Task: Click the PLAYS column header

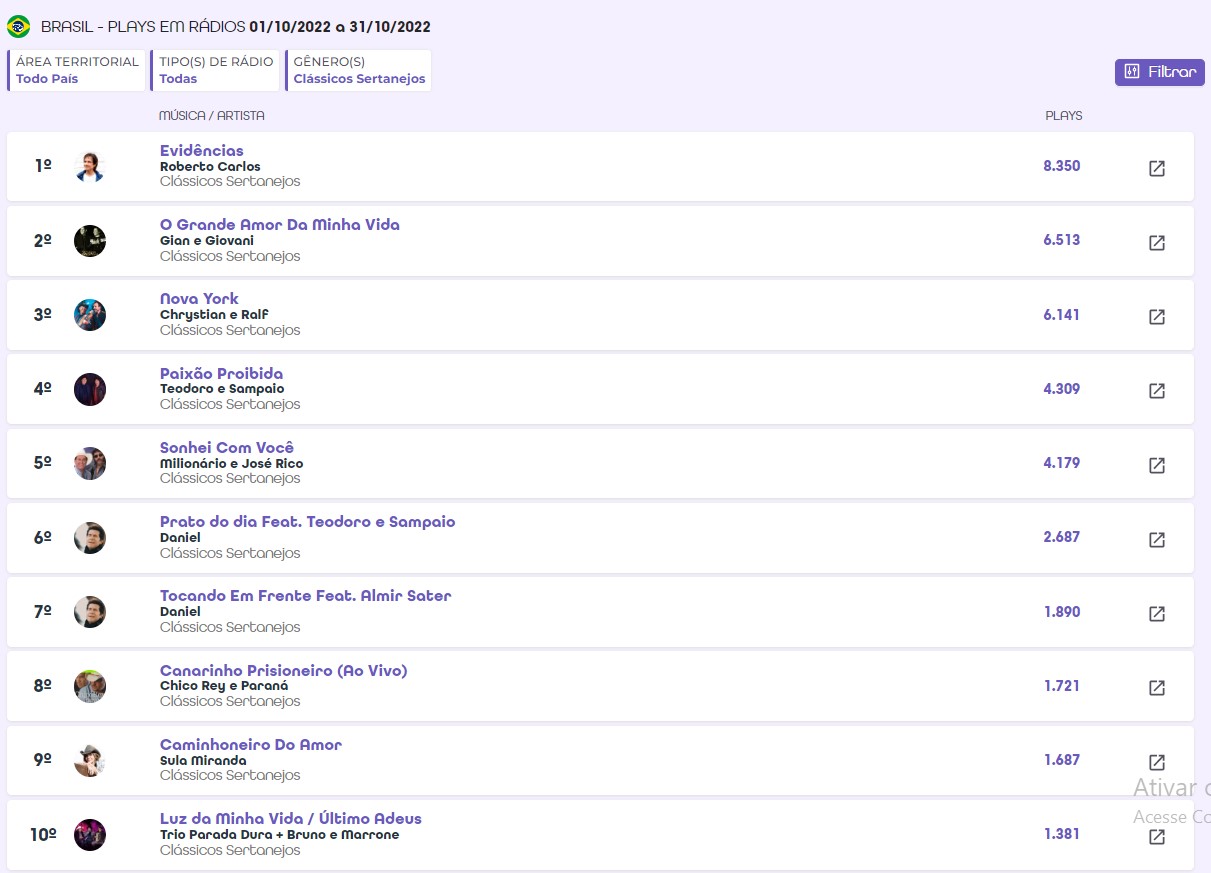Action: pyautogui.click(x=1064, y=116)
